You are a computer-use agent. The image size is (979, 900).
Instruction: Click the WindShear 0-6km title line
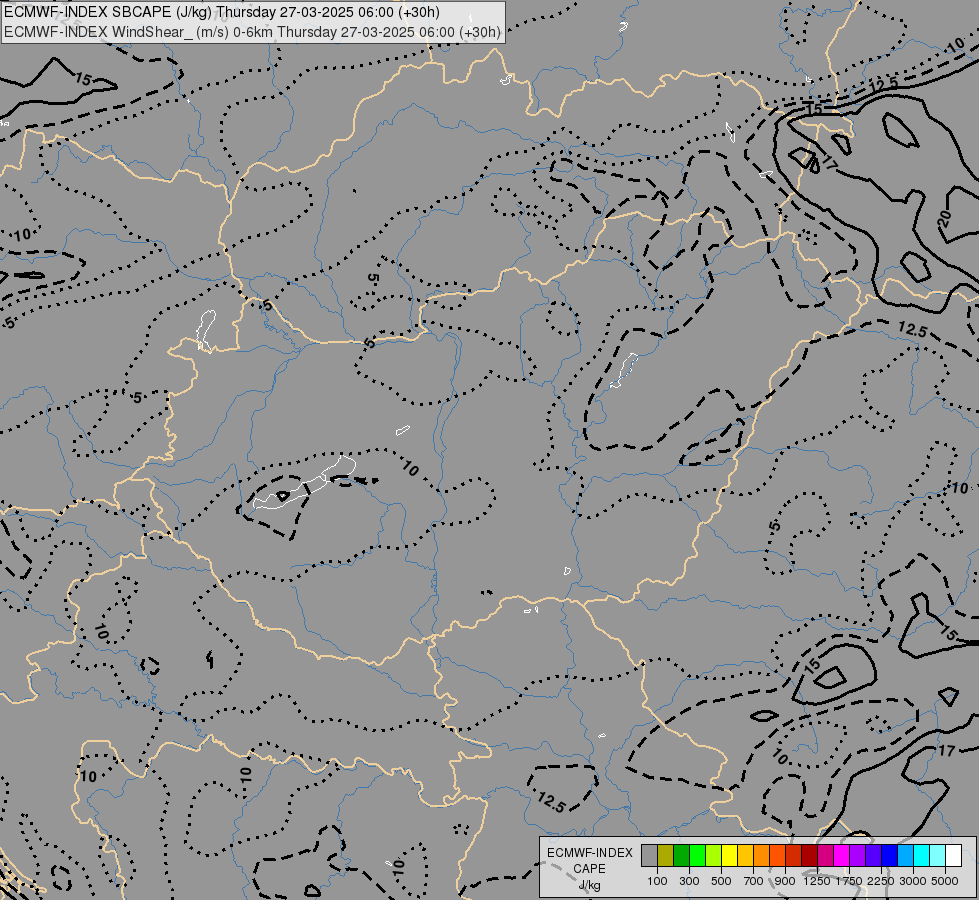point(252,32)
